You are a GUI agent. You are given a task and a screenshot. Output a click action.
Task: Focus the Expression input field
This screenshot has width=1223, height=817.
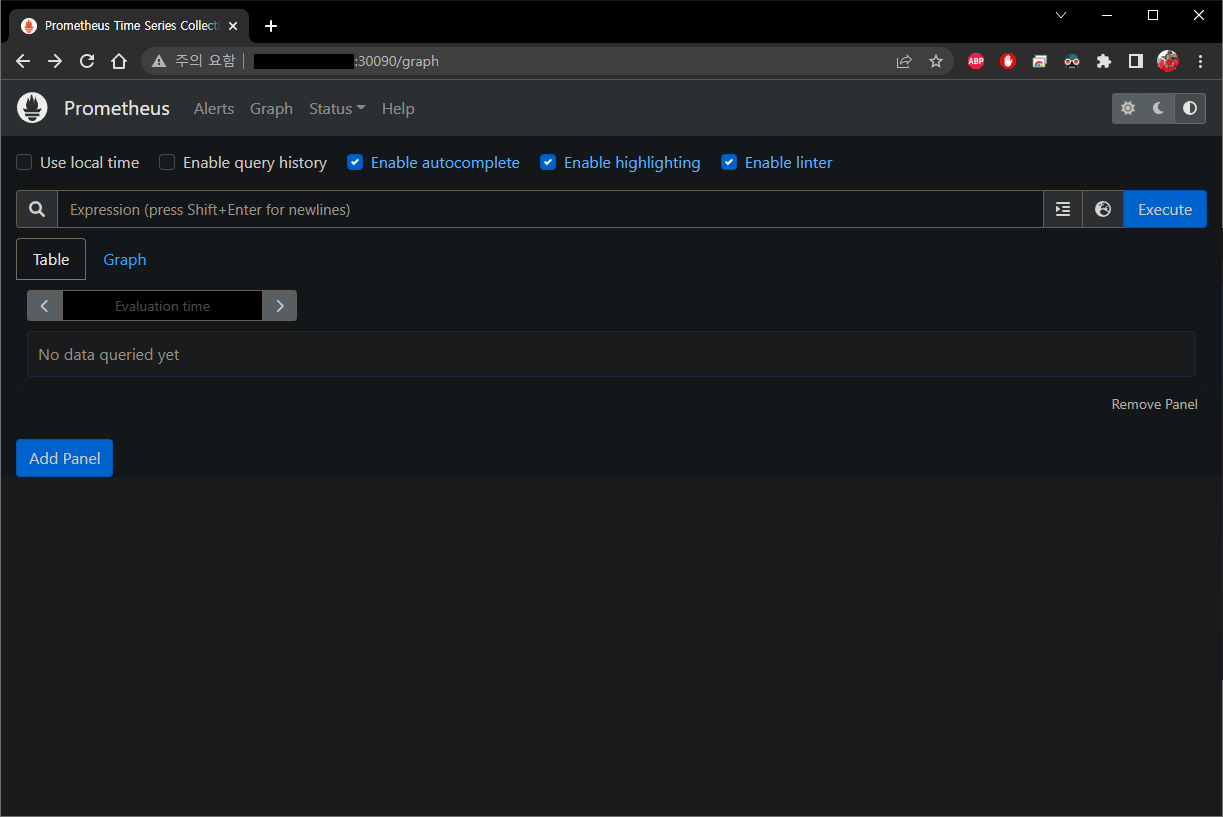pyautogui.click(x=550, y=209)
